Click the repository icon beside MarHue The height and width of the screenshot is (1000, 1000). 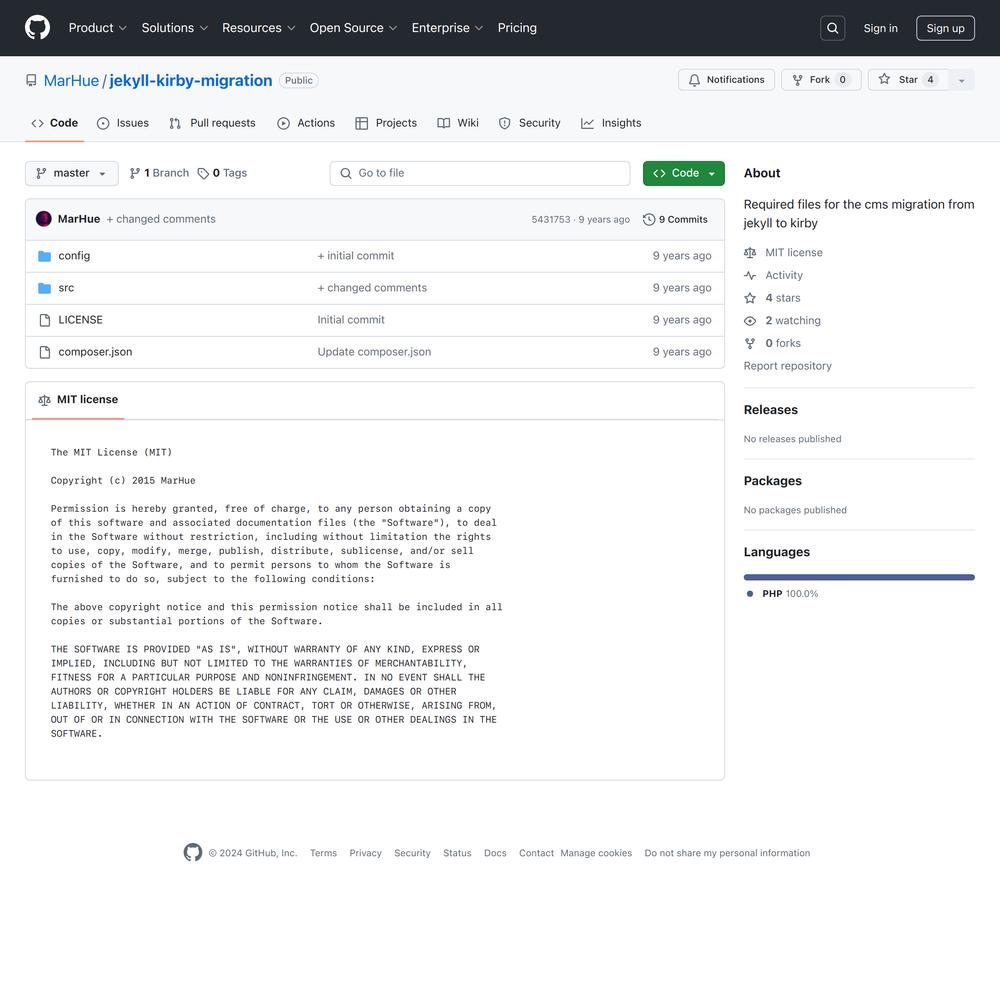[x=31, y=80]
